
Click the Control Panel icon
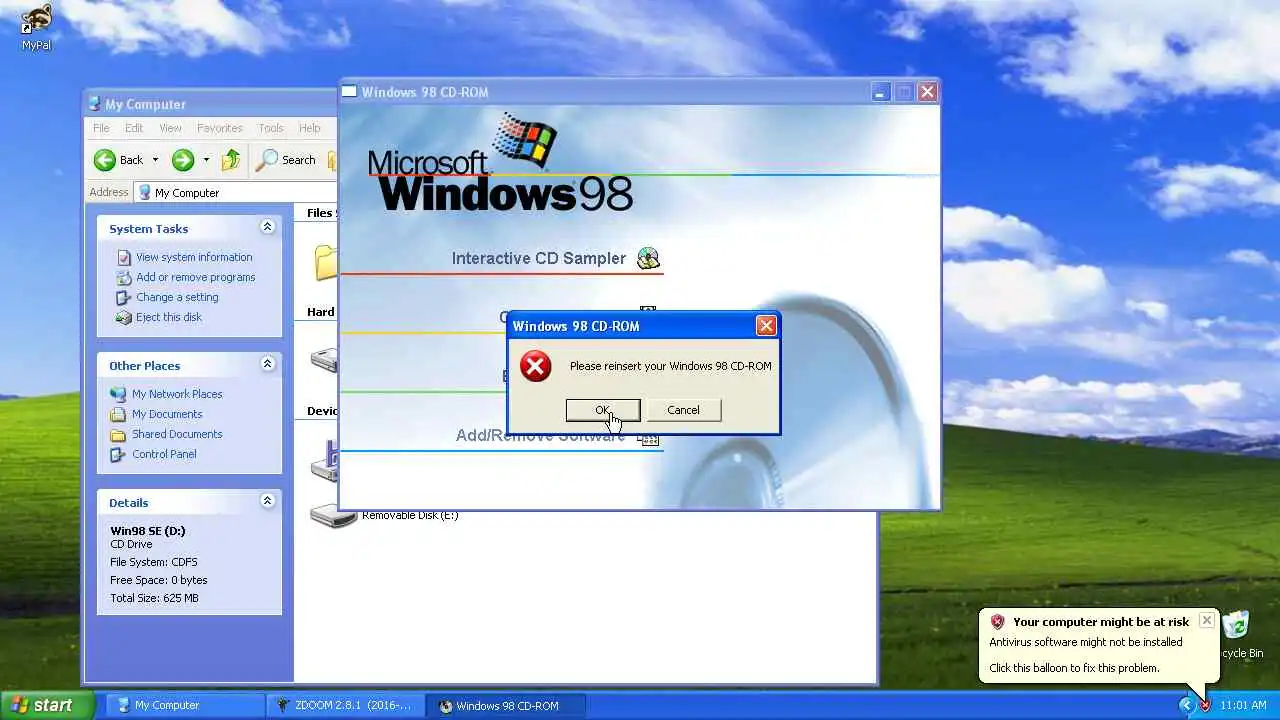118,454
